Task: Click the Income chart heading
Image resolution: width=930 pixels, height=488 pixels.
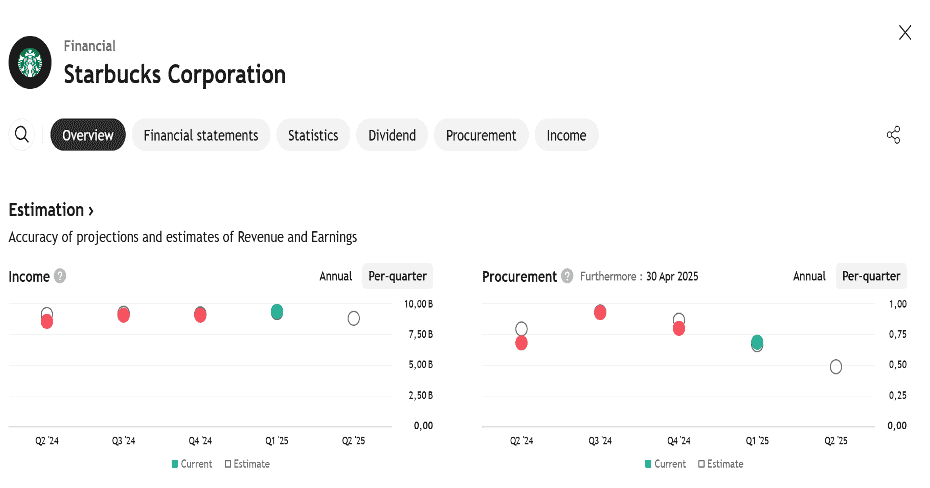Action: coord(29,276)
